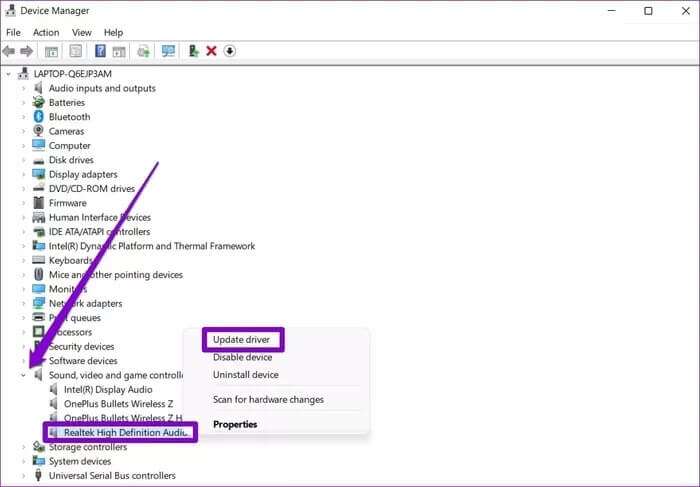Select the Intel(R) Dynamic Platform and Thermal Framework label
This screenshot has width=700, height=487.
pos(152,246)
